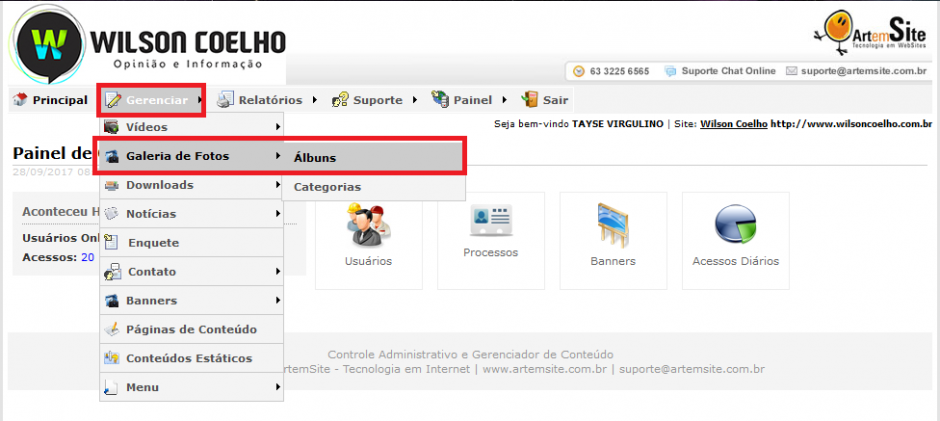Expand the Relatórios menu arrow
This screenshot has height=421, width=940.
tap(315, 100)
